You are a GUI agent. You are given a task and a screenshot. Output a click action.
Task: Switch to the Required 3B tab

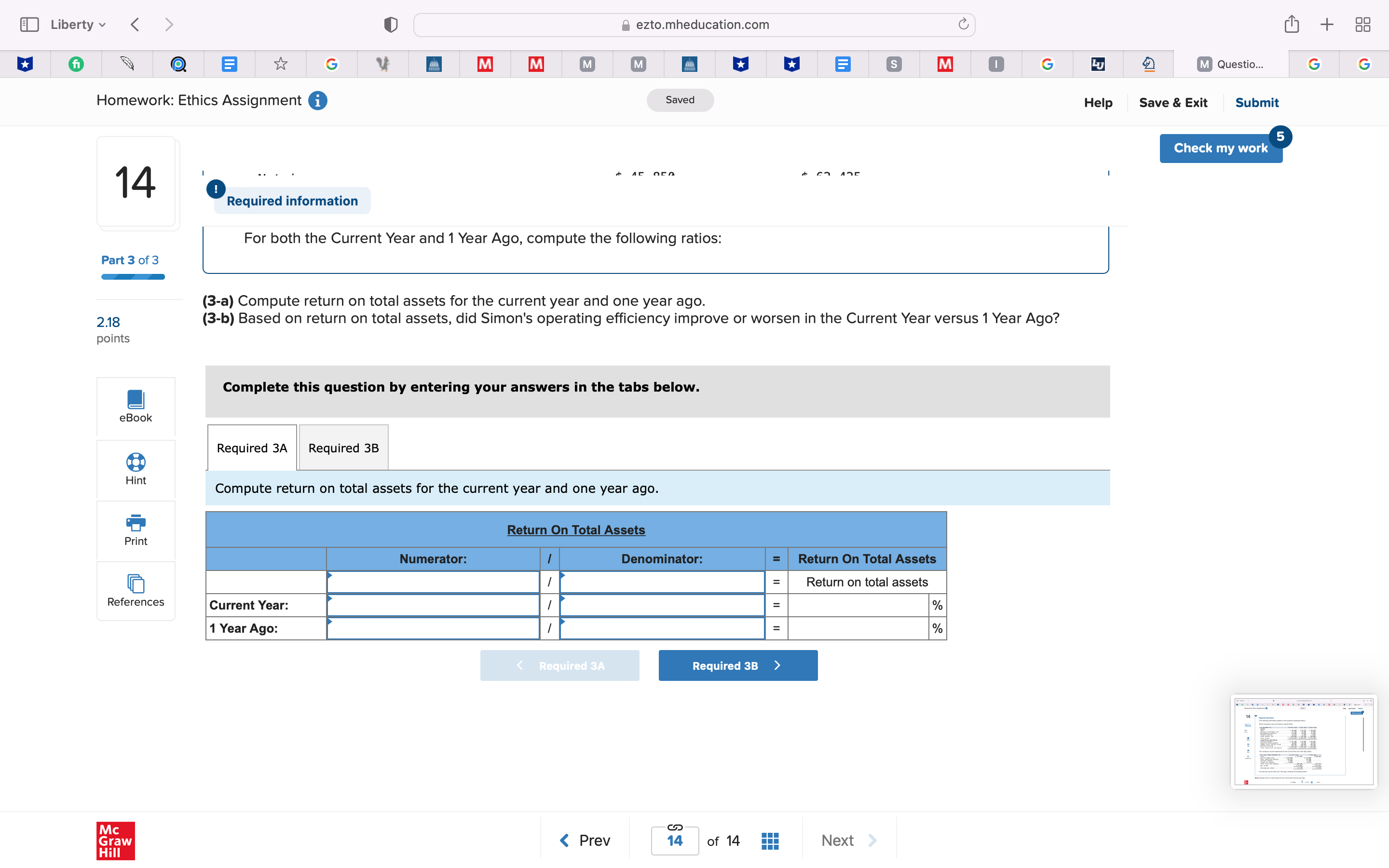tap(343, 448)
